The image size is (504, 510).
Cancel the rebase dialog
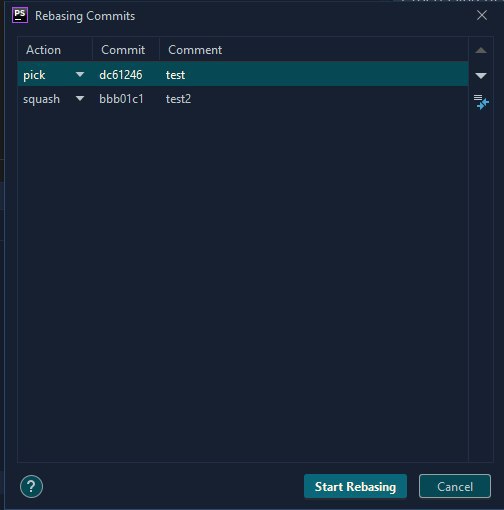coord(455,486)
